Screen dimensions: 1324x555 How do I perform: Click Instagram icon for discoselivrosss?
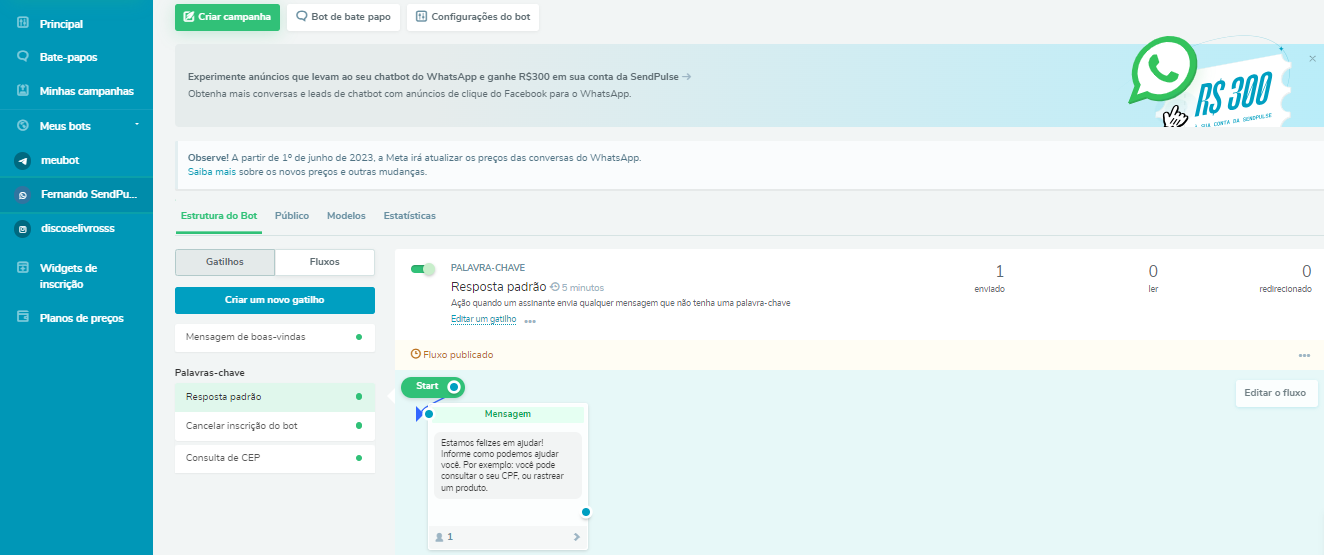22,229
